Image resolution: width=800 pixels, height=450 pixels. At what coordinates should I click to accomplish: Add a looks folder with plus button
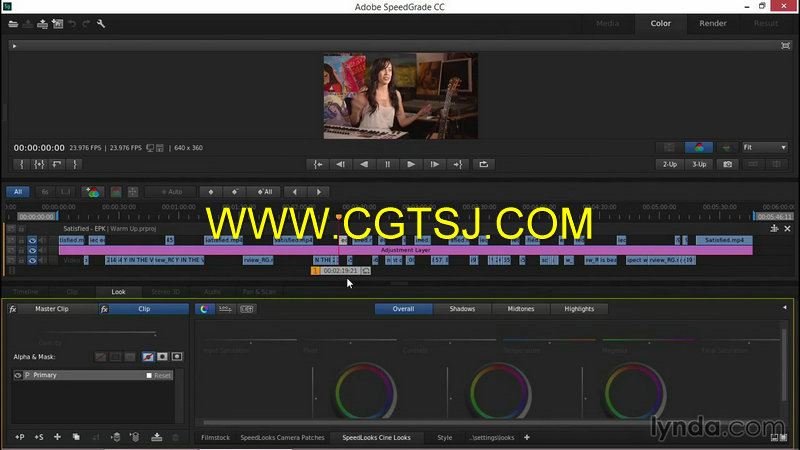[527, 437]
